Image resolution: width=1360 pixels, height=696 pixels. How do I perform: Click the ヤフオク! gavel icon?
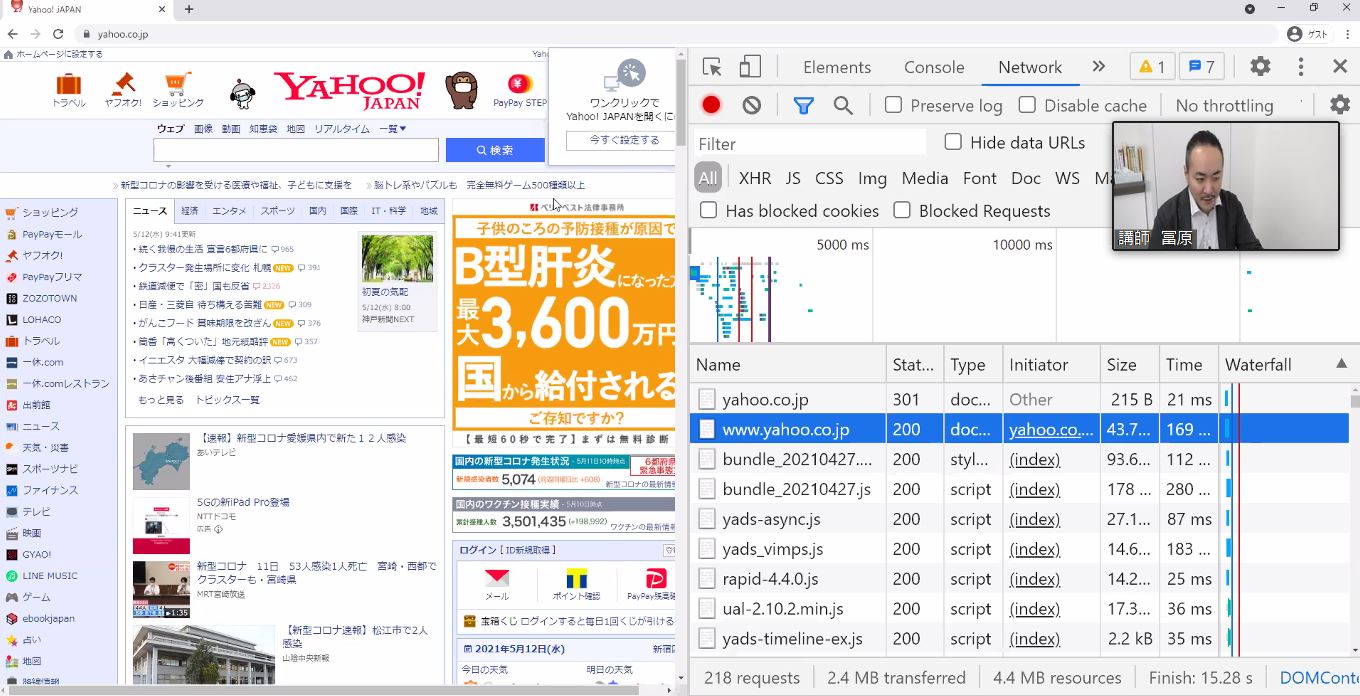124,83
